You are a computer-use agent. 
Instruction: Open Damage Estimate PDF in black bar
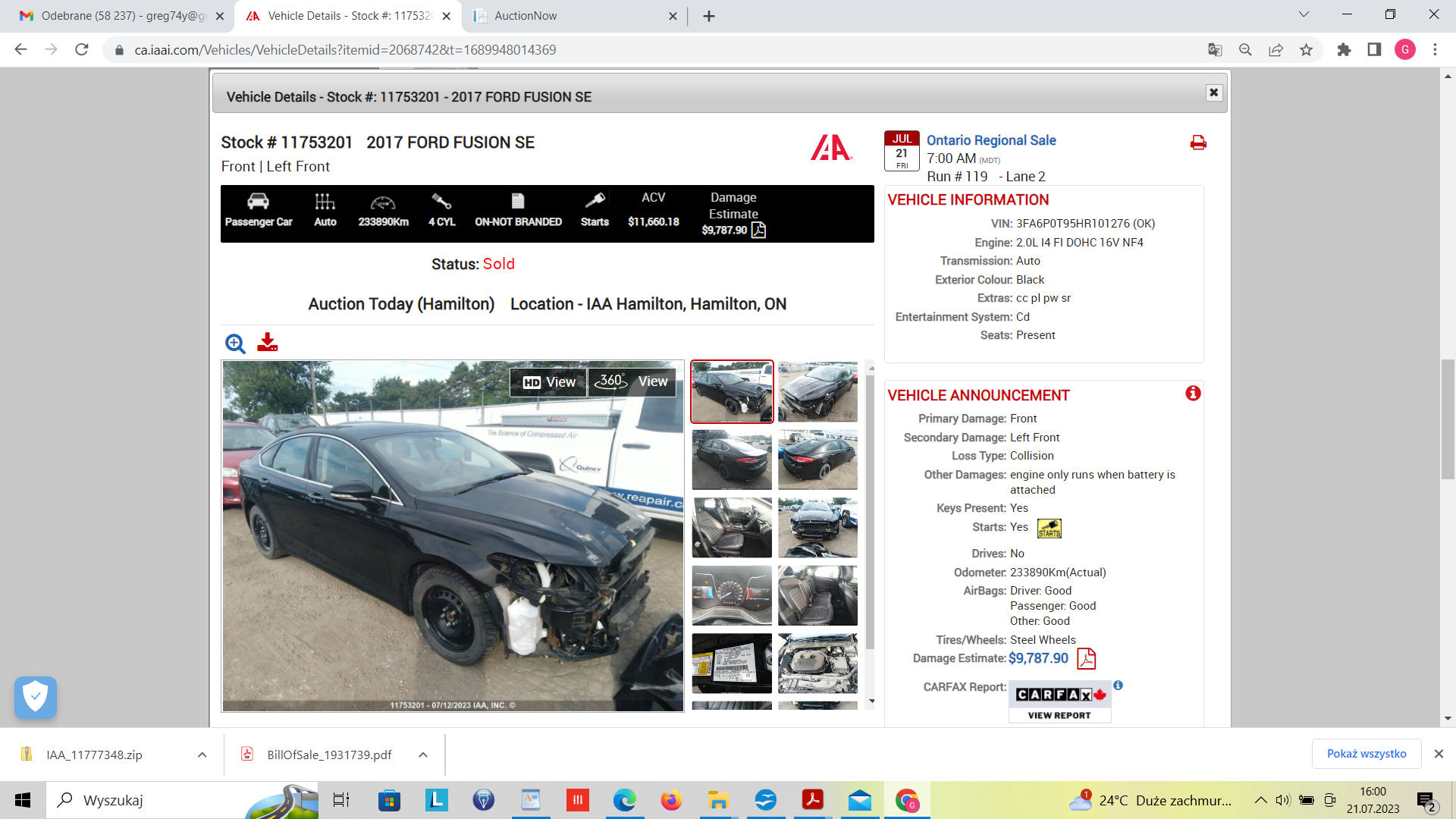758,230
